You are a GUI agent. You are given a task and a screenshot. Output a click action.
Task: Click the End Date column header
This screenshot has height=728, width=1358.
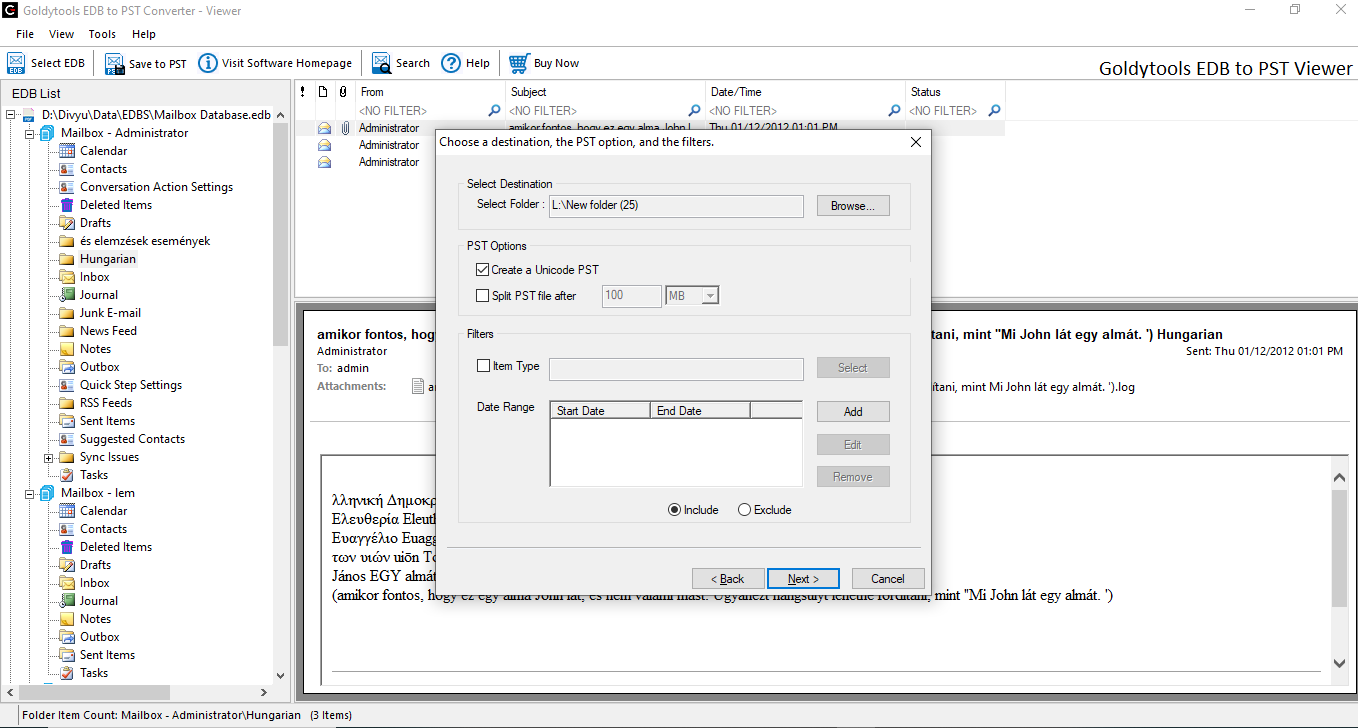point(700,411)
